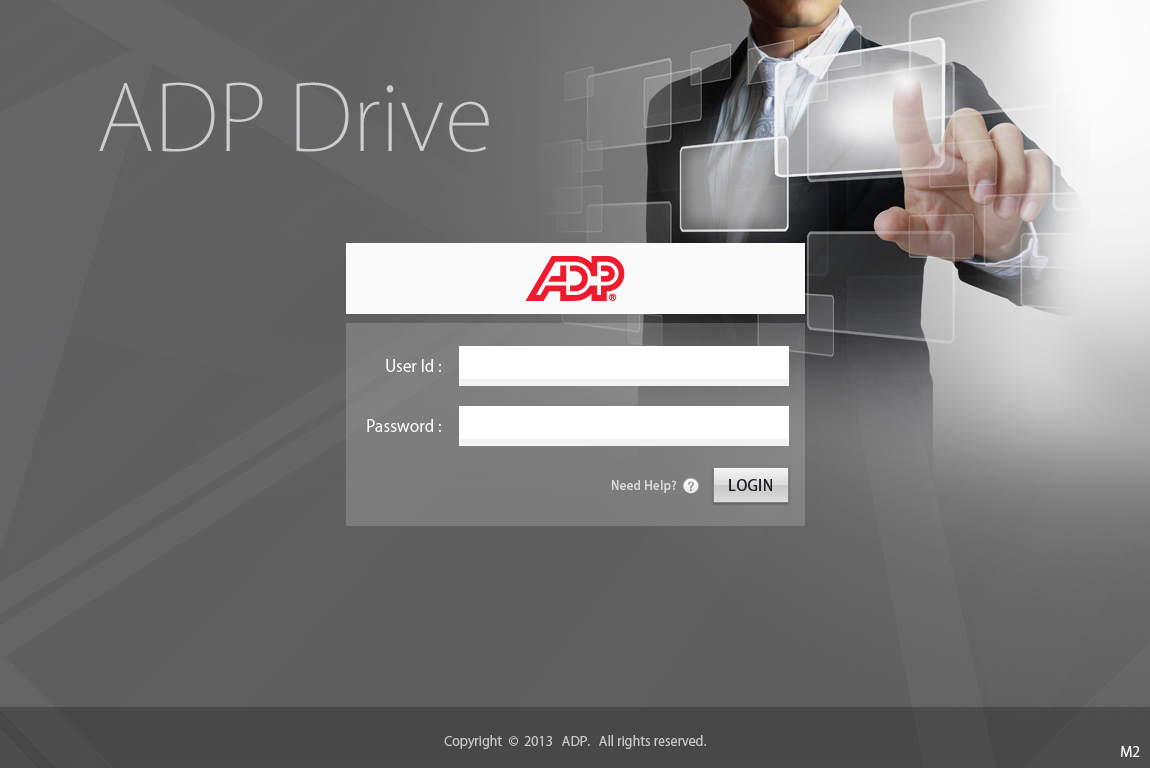
Task: Click the "Password :" label
Action: pyautogui.click(x=403, y=426)
